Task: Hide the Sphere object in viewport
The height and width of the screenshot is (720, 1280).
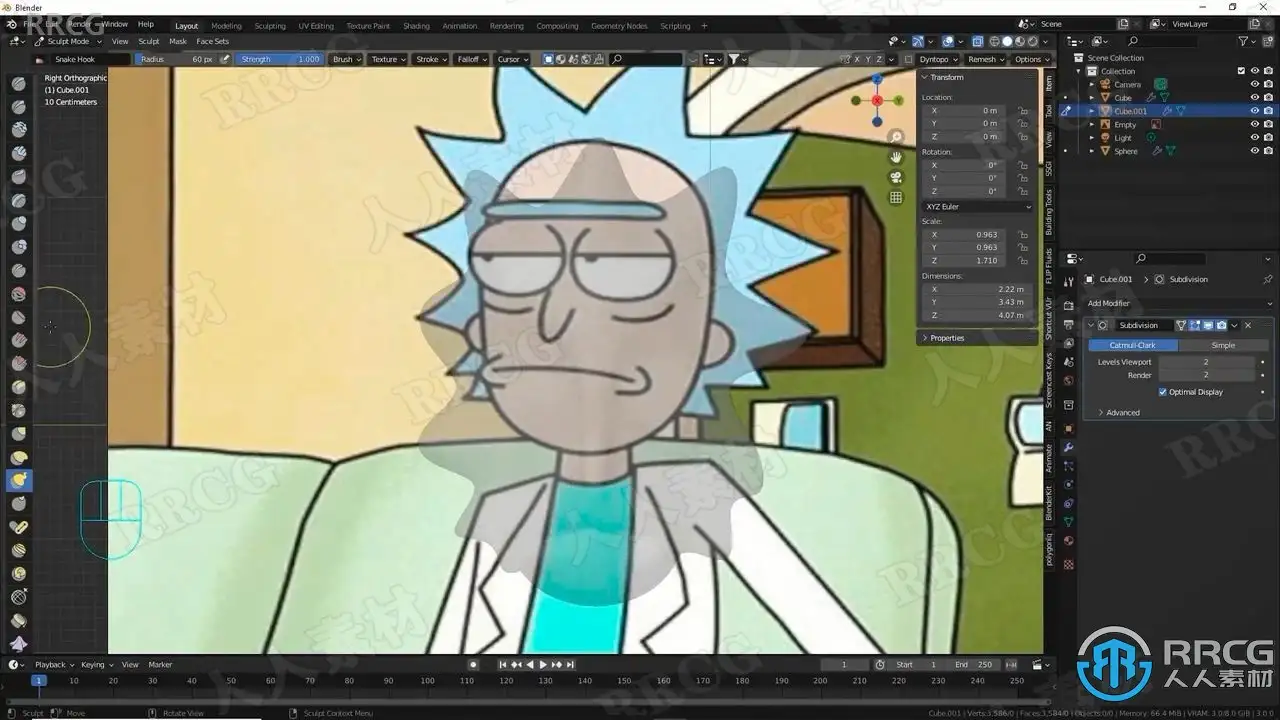Action: [1255, 151]
